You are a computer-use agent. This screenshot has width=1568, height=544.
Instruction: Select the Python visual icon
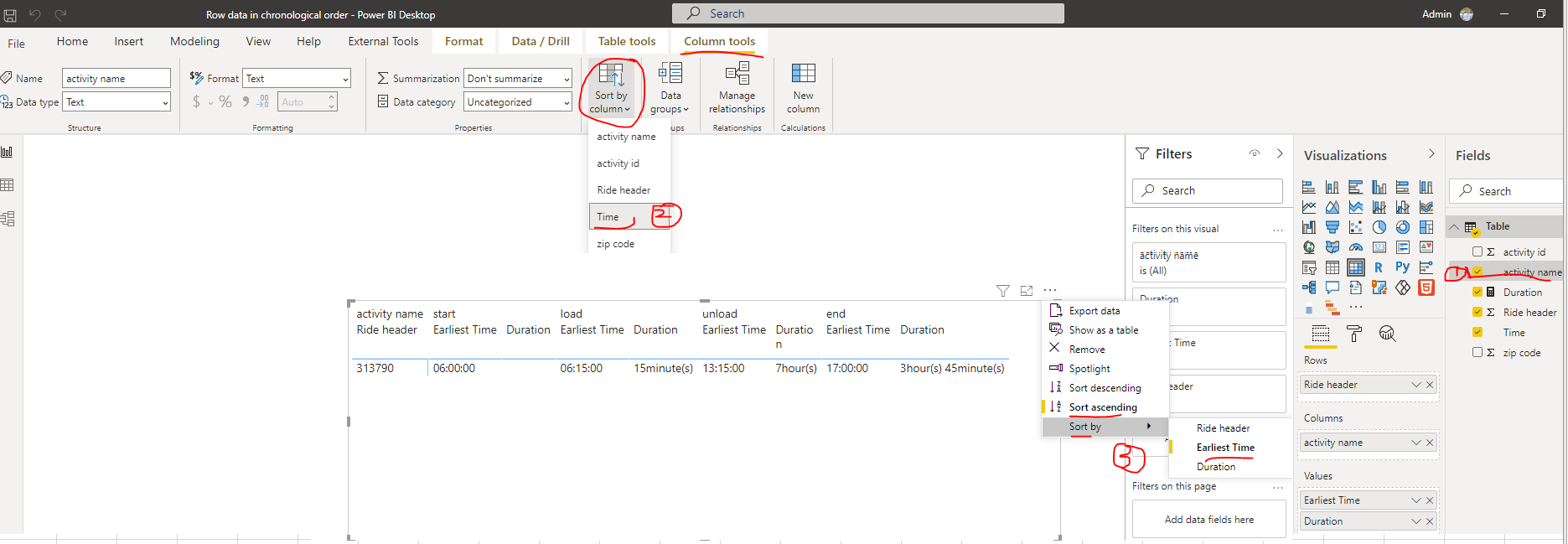pos(1403,267)
